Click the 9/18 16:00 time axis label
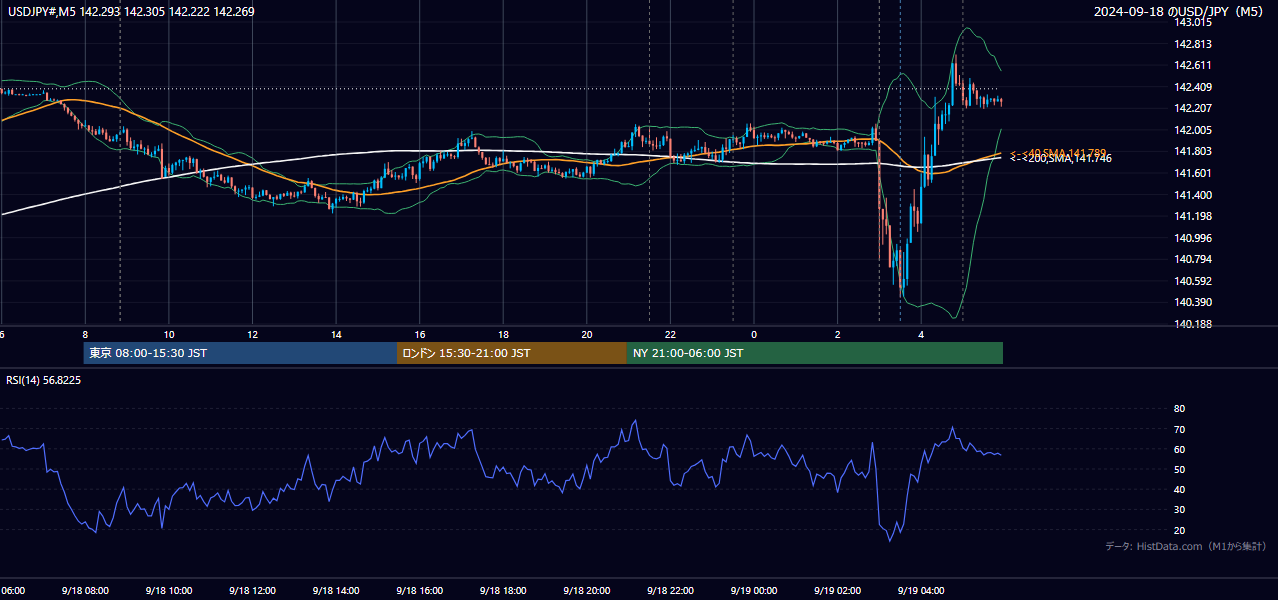 tap(420, 590)
